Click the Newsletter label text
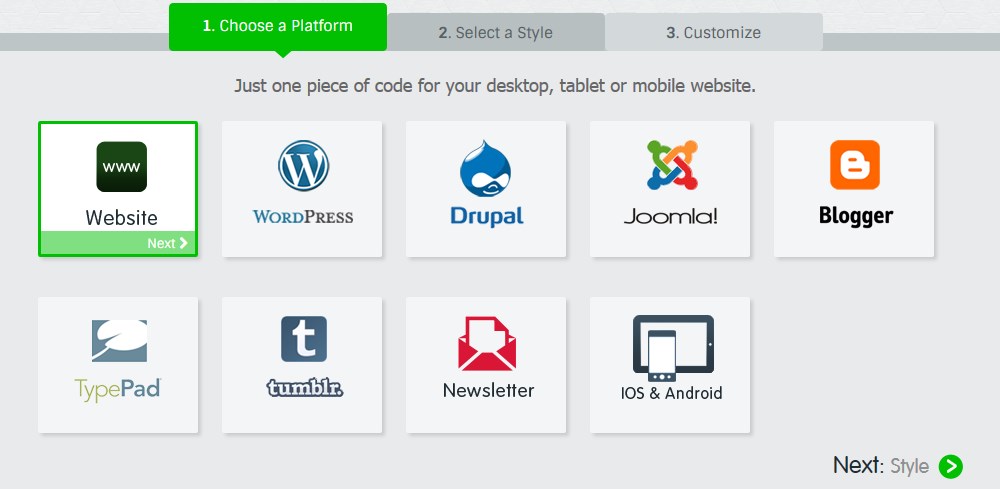The height and width of the screenshot is (489, 1000). click(489, 390)
